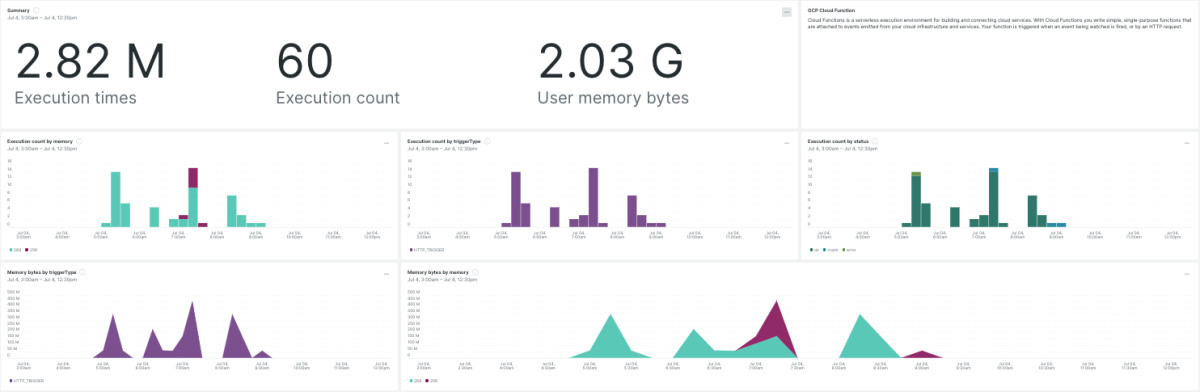Click info icon beside Memory bytes by memory

pos(474,271)
